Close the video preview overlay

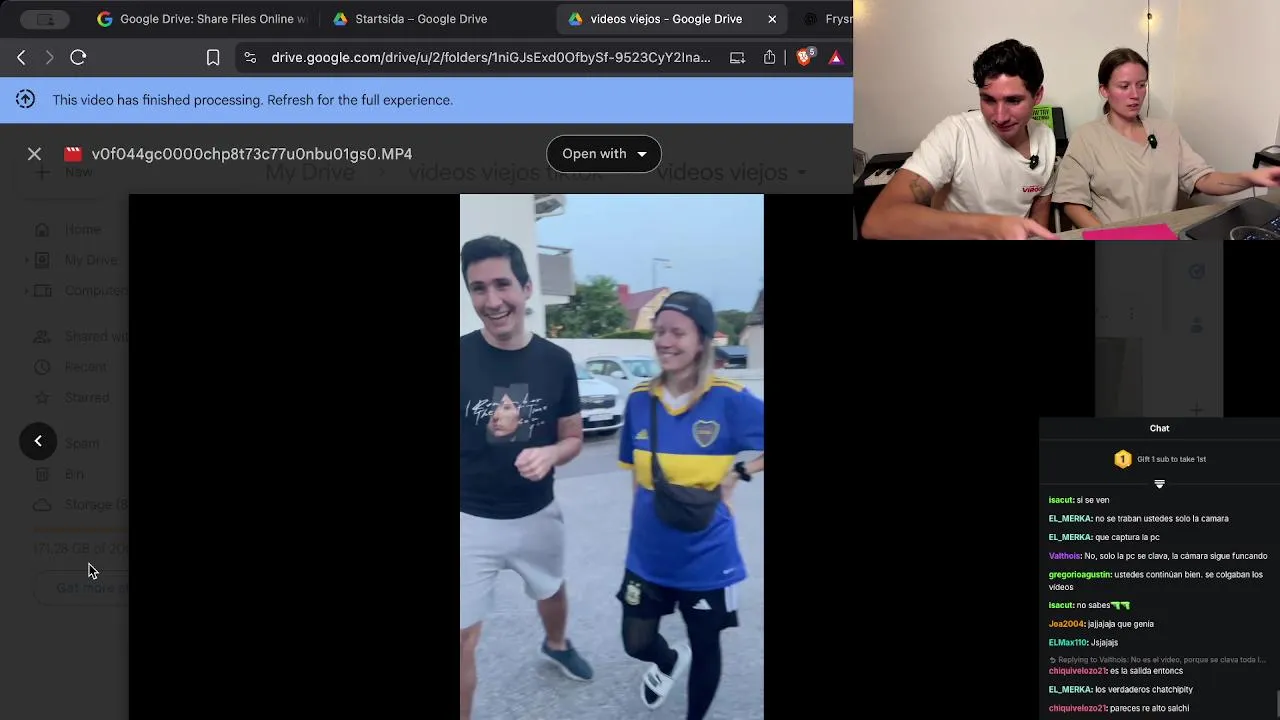click(x=34, y=154)
